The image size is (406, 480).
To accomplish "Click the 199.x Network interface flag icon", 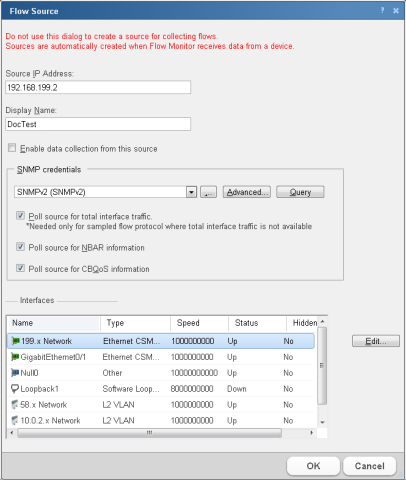I will click(x=15, y=341).
